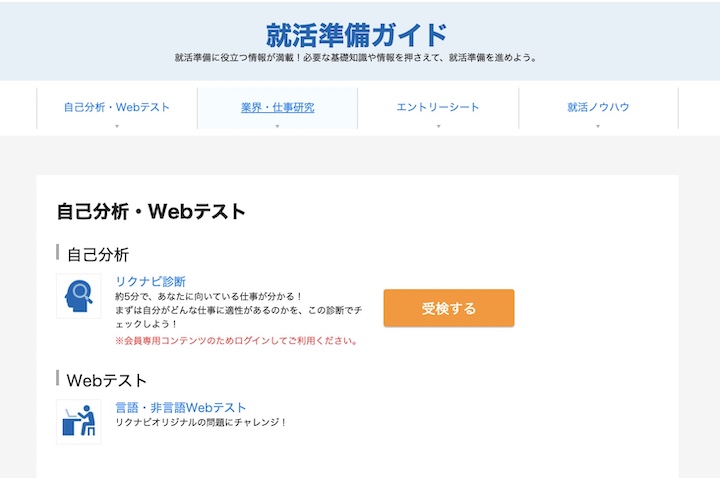
Task: Select the エントリーシート navigation tab
Action: click(x=438, y=107)
